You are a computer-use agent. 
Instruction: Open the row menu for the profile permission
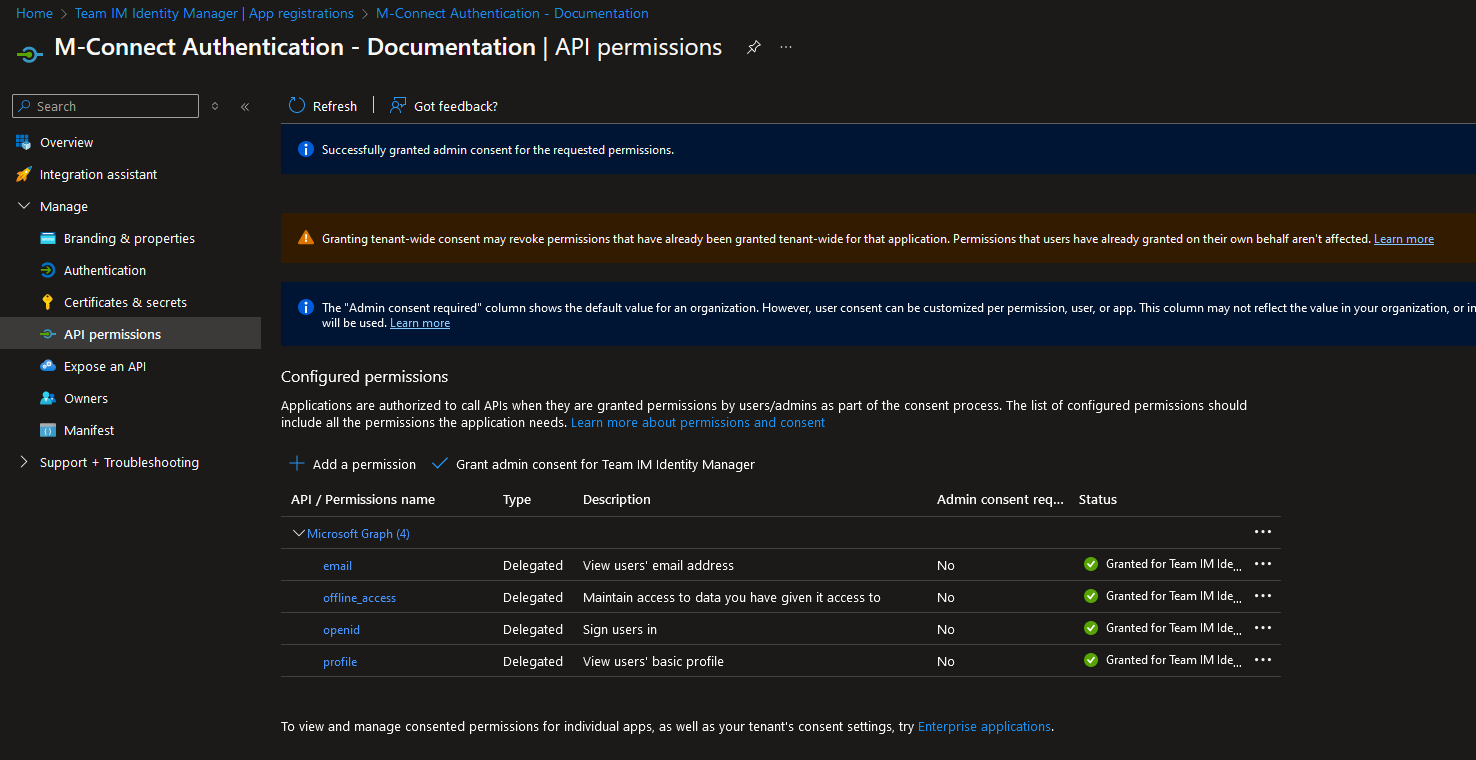pyautogui.click(x=1262, y=659)
